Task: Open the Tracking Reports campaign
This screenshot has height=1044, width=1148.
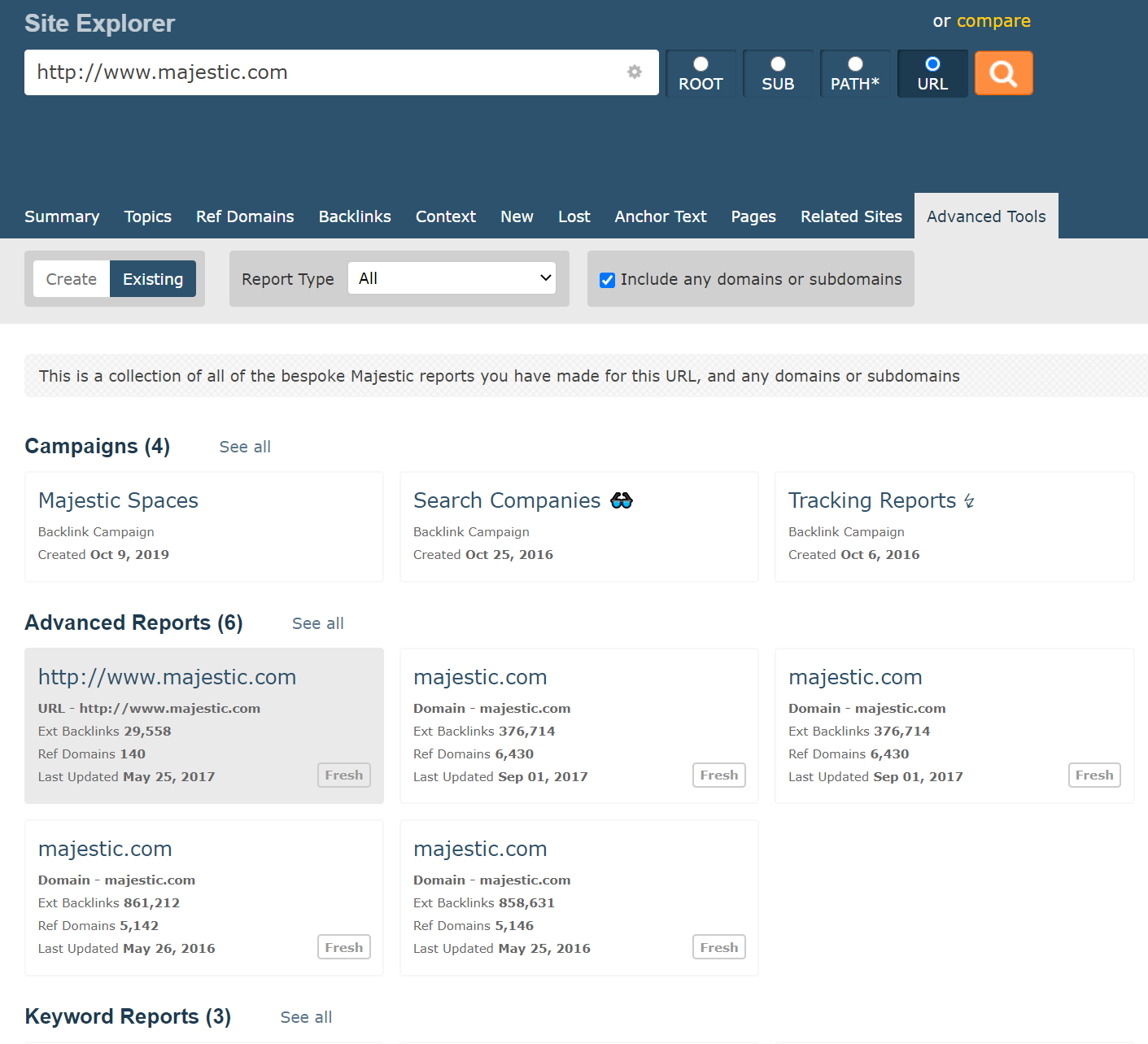Action: click(x=872, y=500)
